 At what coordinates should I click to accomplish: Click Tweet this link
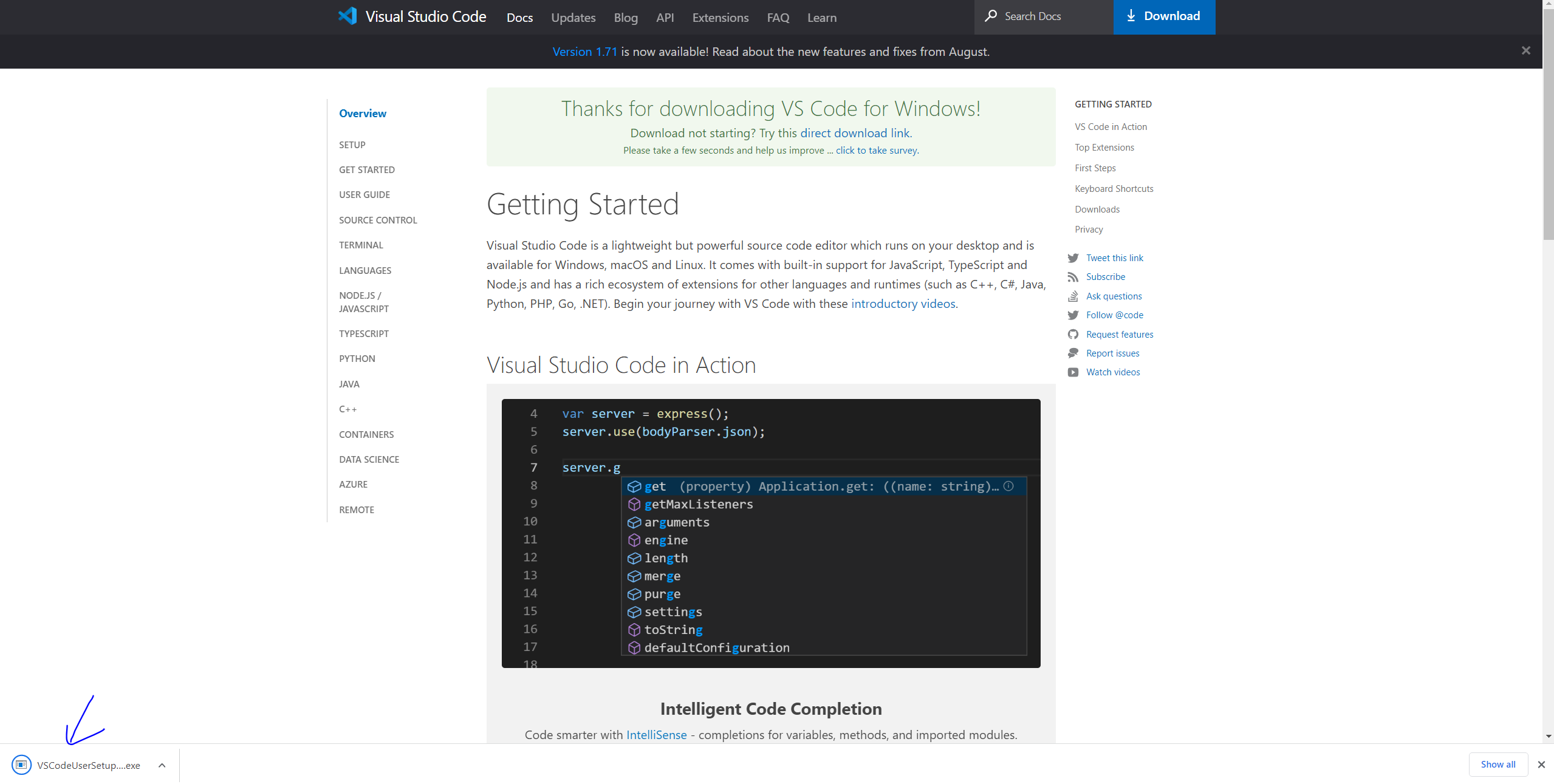click(1114, 258)
